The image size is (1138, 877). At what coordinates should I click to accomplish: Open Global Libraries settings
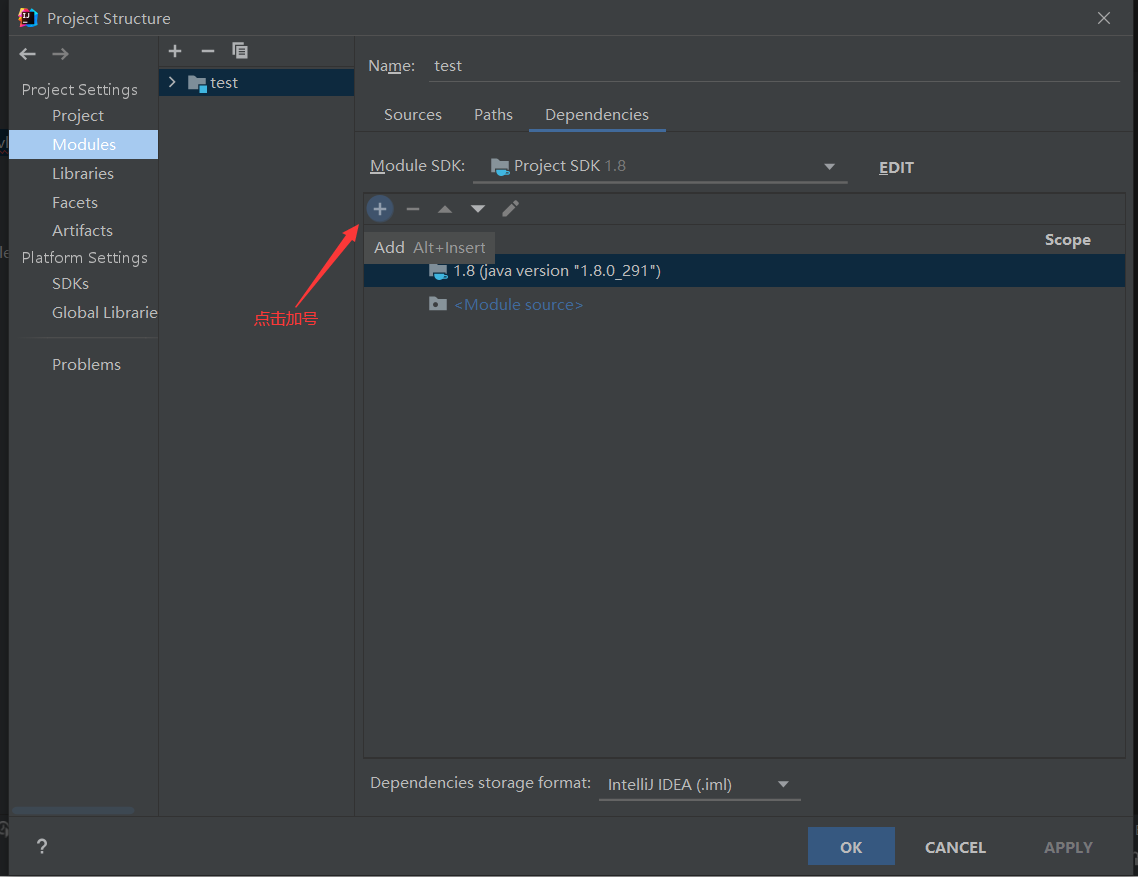pos(105,312)
